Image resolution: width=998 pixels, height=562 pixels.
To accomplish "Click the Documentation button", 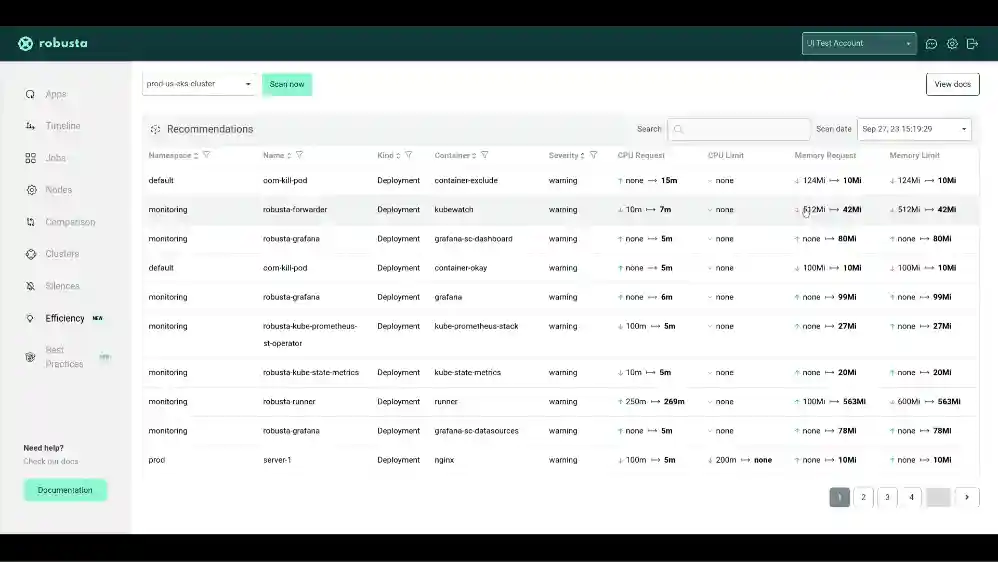I will [65, 490].
